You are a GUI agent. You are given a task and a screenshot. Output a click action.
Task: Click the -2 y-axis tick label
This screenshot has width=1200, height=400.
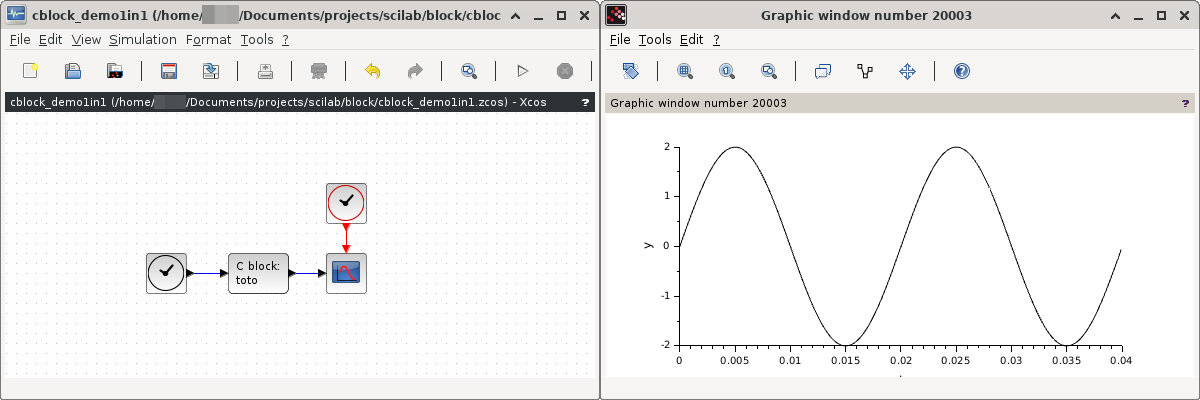(x=665, y=345)
